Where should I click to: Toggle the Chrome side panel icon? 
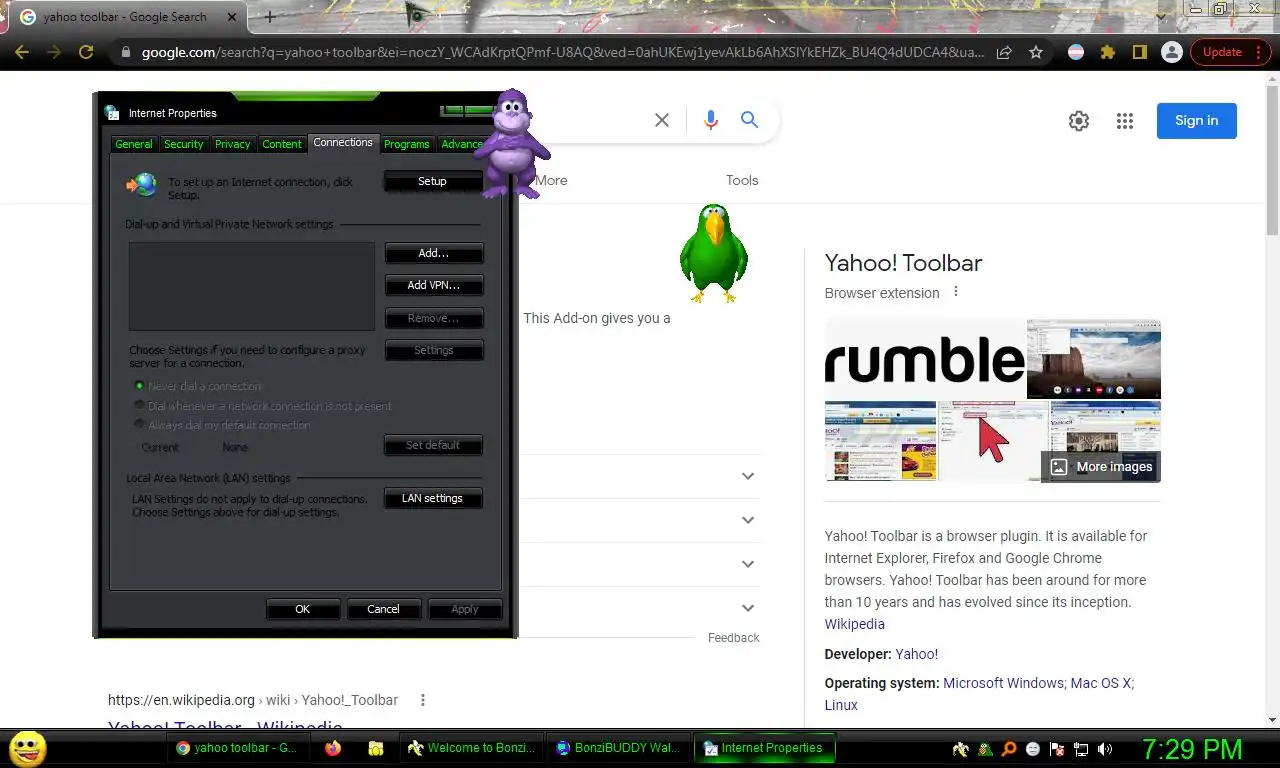click(1139, 52)
